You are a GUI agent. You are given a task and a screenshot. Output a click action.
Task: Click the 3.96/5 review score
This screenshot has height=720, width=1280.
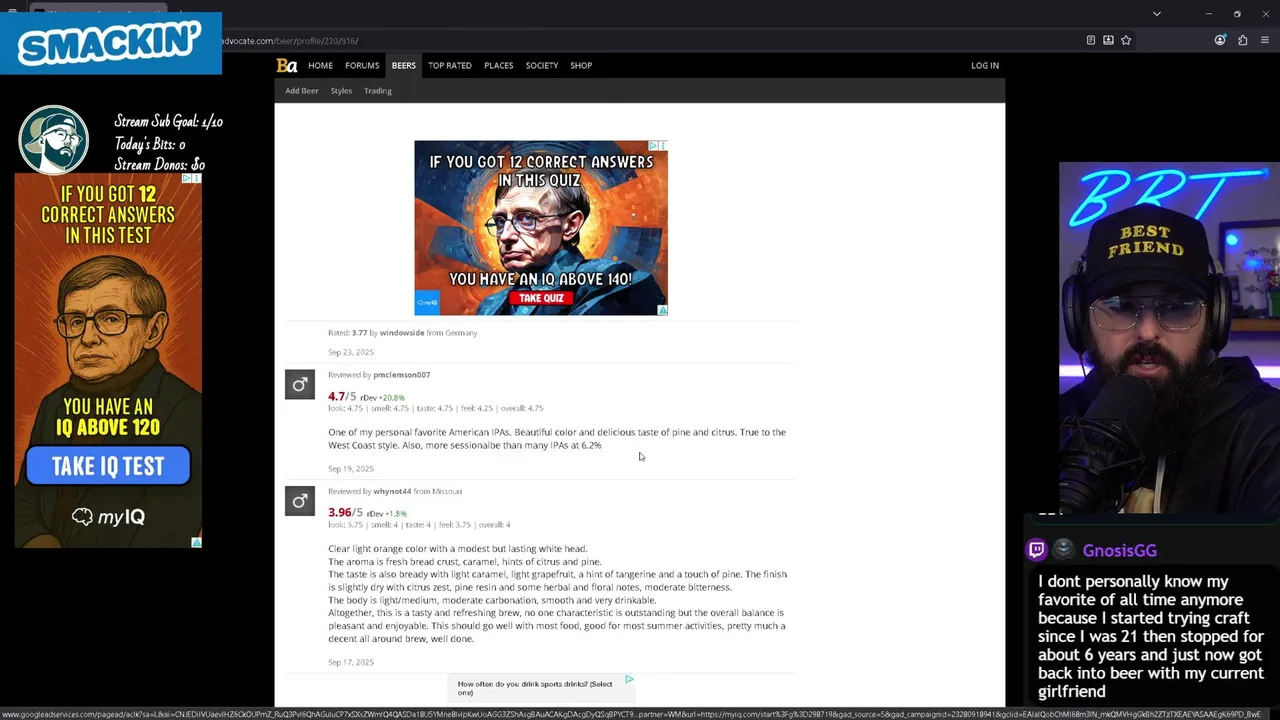(345, 513)
